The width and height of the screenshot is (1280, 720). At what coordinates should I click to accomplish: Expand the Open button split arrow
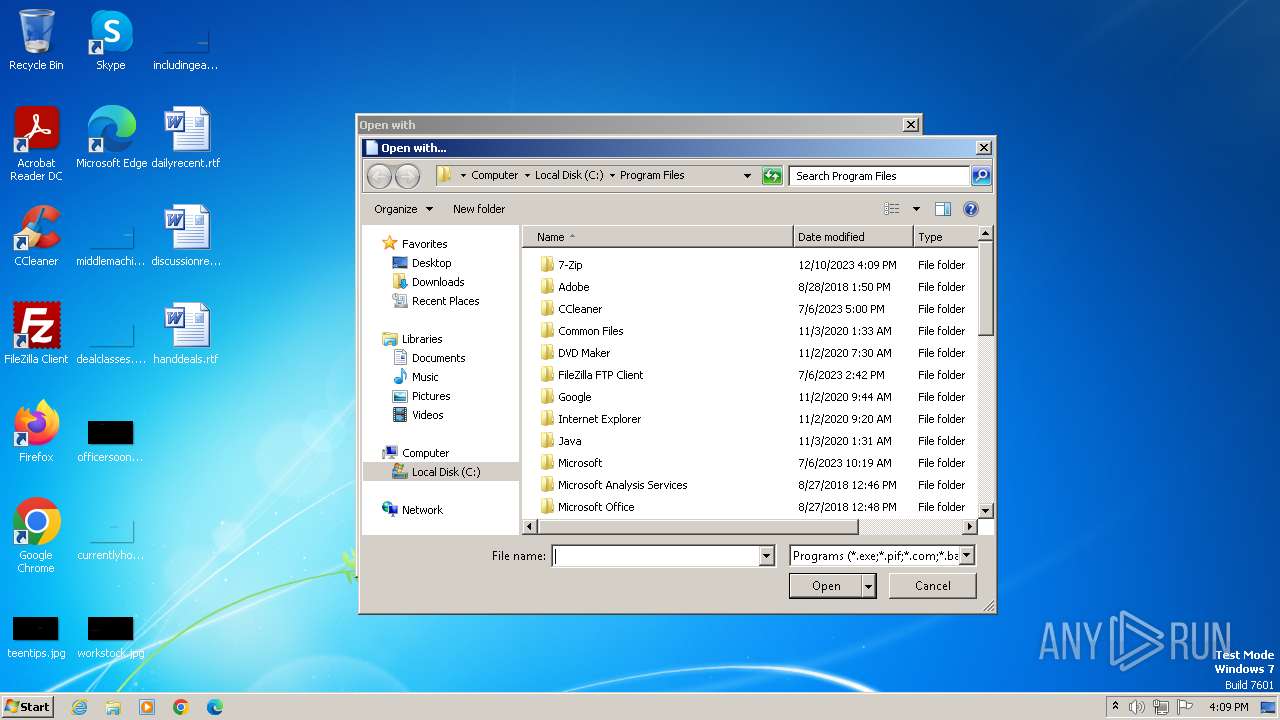pos(869,586)
